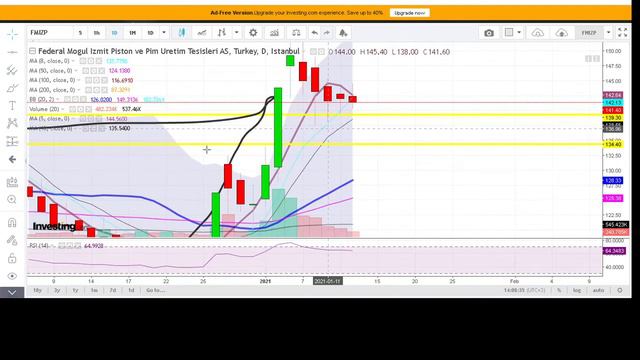
Task: Click Upgrade now in ad banner
Action: 409,13
